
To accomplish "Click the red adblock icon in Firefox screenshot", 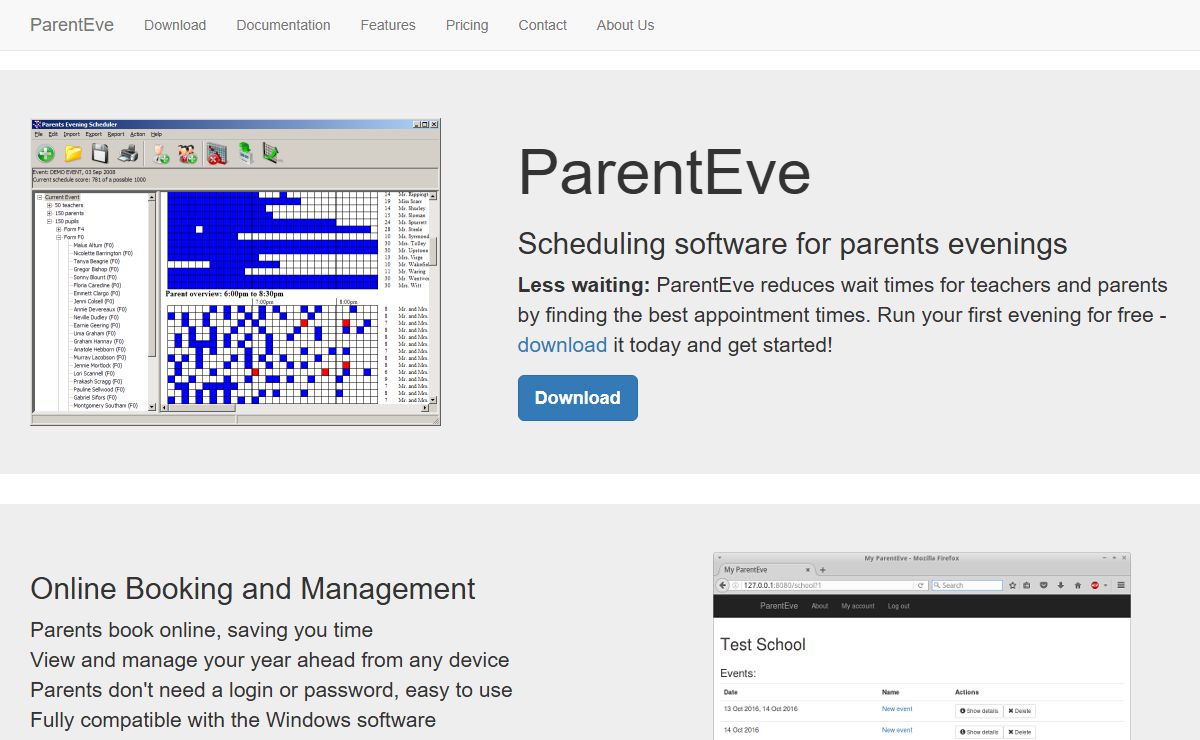I will [x=1095, y=585].
